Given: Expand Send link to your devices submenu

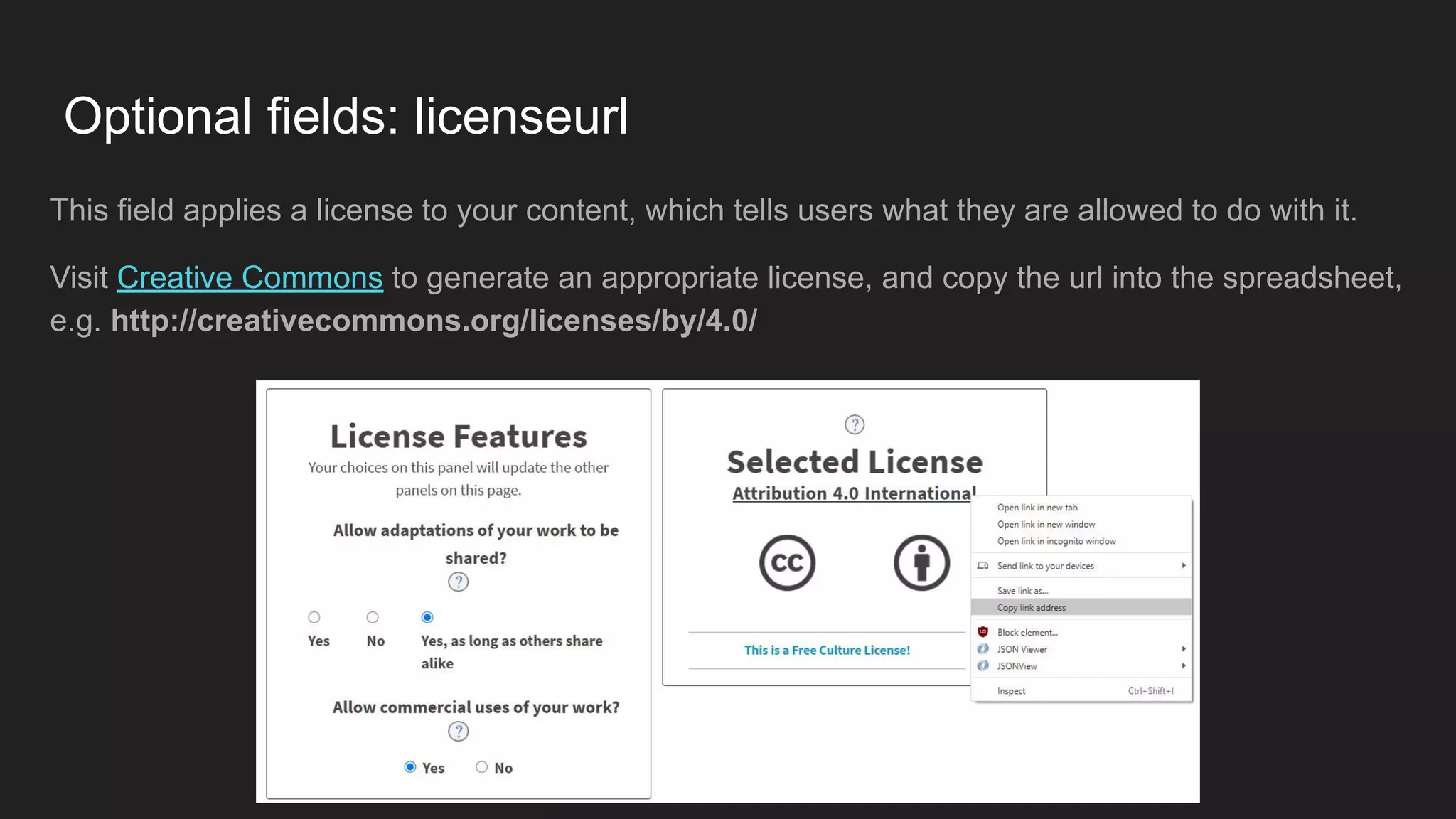Looking at the screenshot, I should tap(1184, 566).
